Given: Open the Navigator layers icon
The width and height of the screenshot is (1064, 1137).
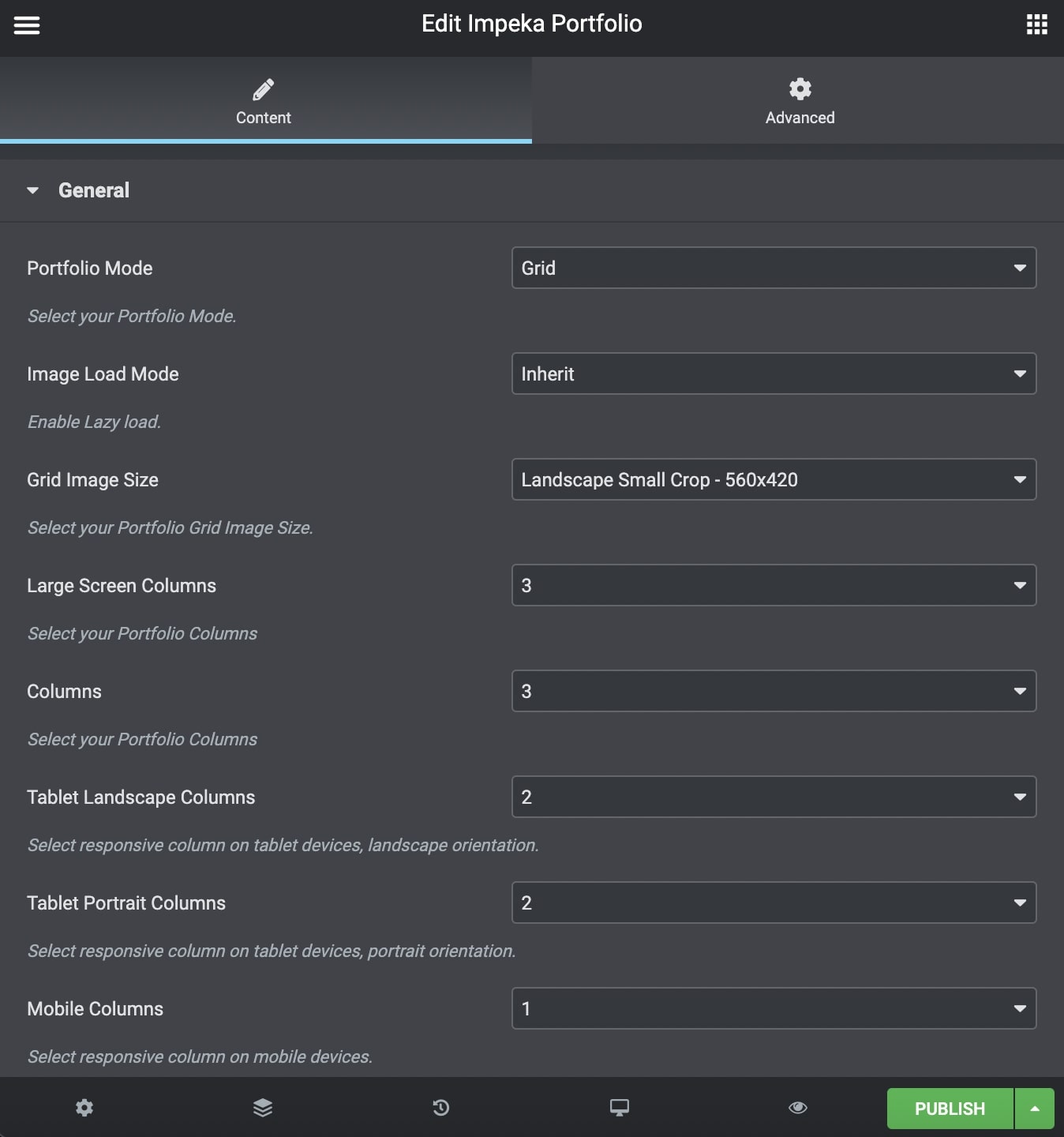Looking at the screenshot, I should pos(263,1108).
